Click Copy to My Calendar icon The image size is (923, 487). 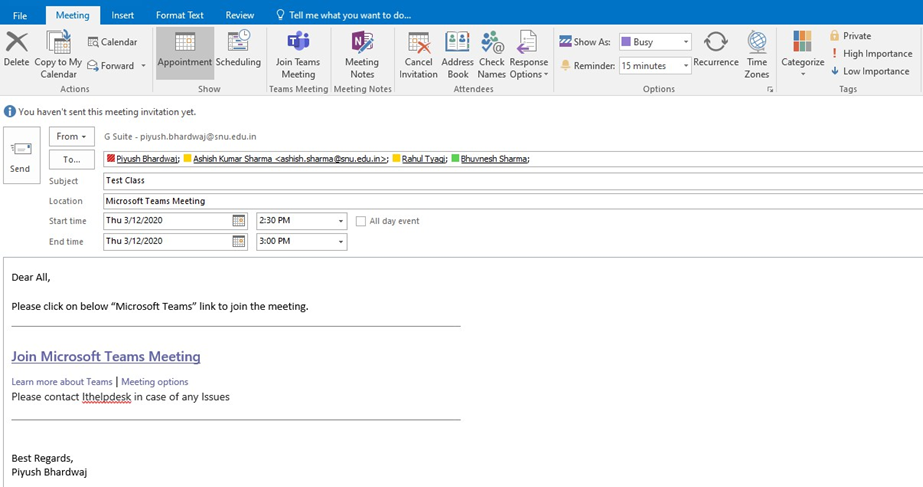(x=58, y=42)
